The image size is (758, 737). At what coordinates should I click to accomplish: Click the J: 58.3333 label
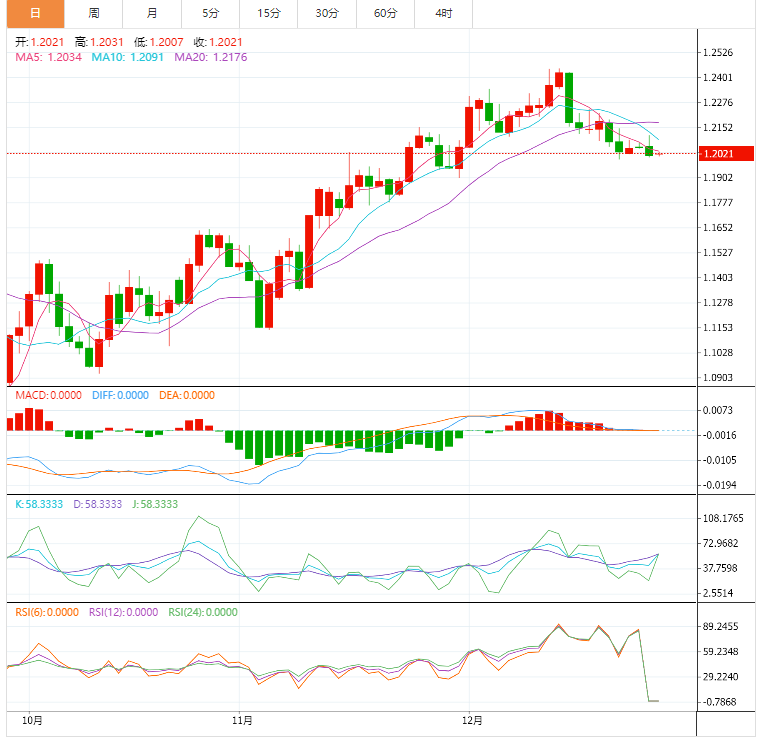155,504
